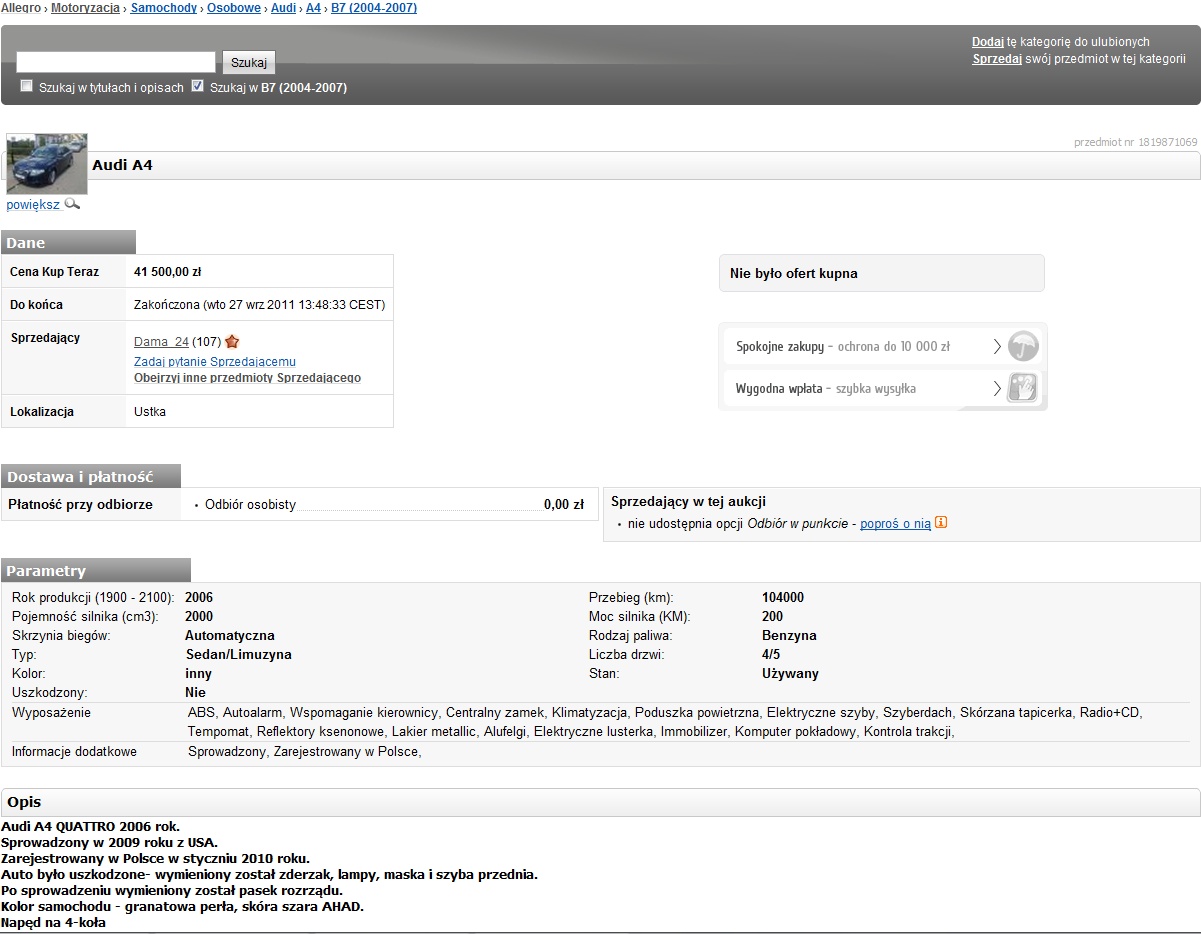1201x934 pixels.
Task: Open Samochody breadcrumb link
Action: tap(164, 8)
